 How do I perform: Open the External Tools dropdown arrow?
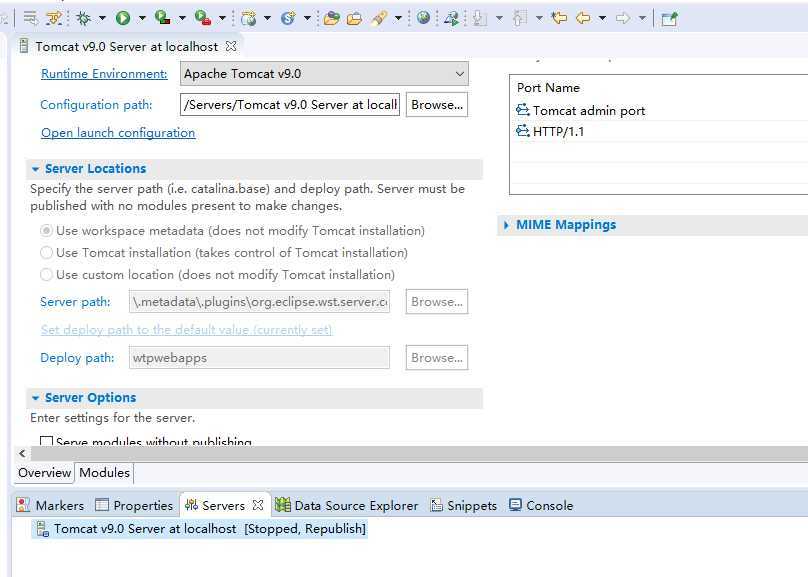pyautogui.click(x=223, y=19)
